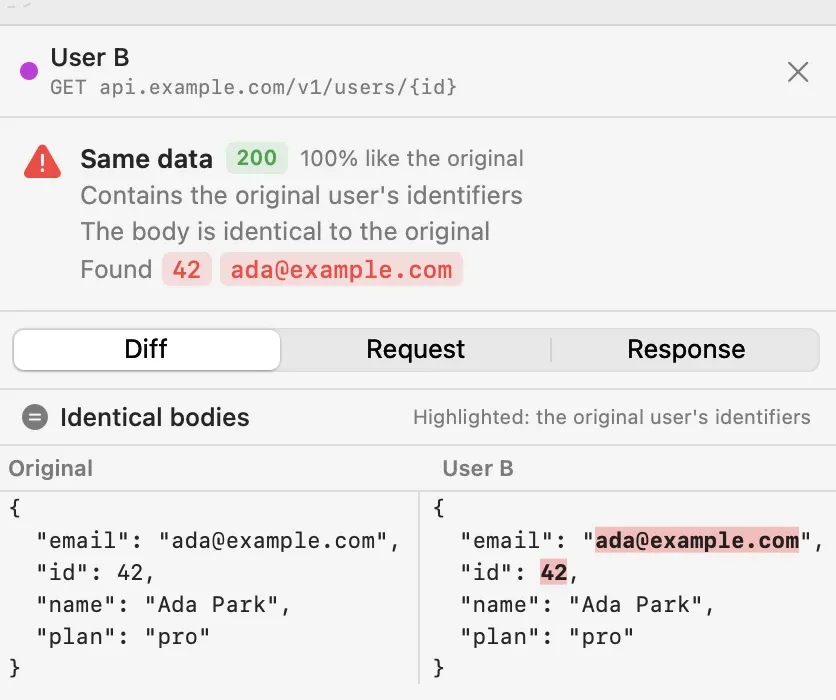Click the red warning triangle icon
836x700 pixels.
[x=43, y=161]
